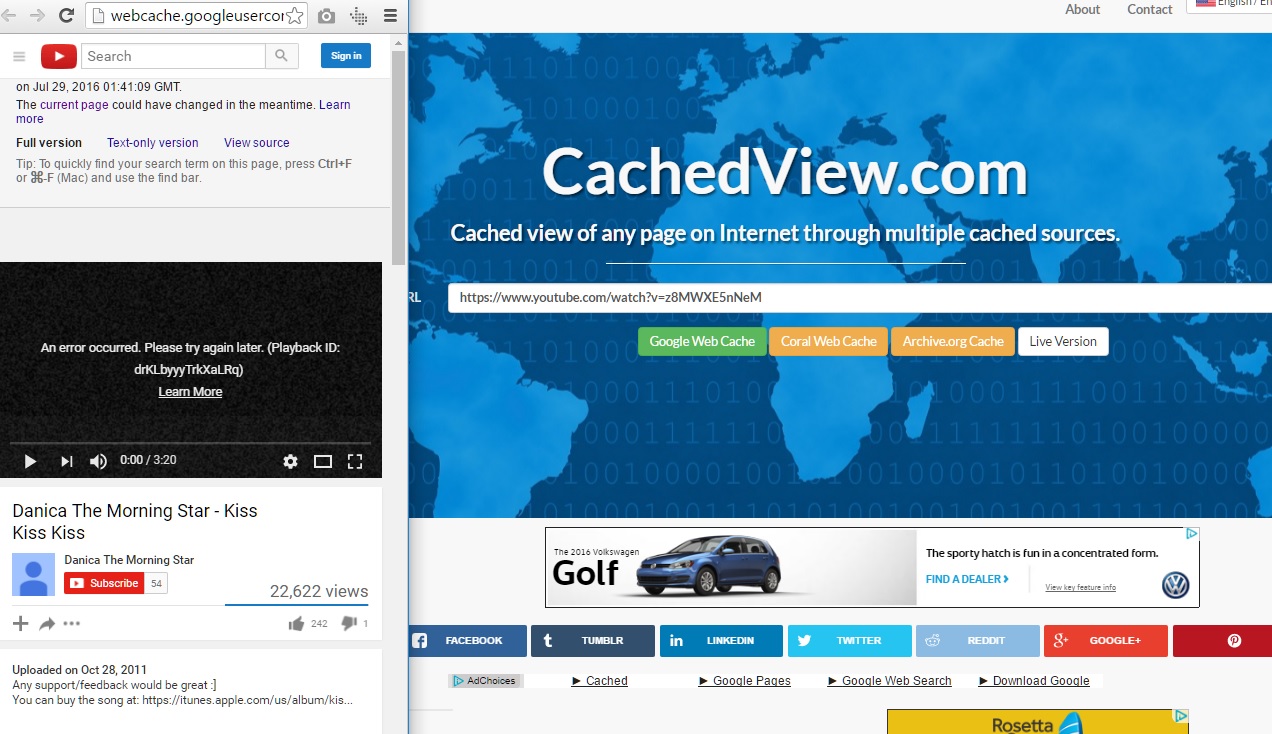Share on LinkedIn
Image resolution: width=1272 pixels, height=734 pixels.
click(721, 641)
